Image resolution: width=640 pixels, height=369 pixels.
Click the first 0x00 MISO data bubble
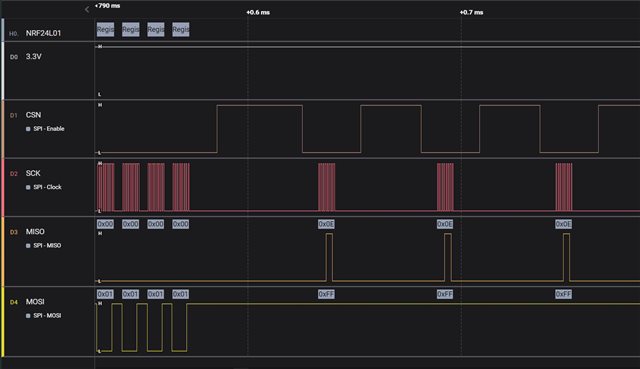coord(105,224)
